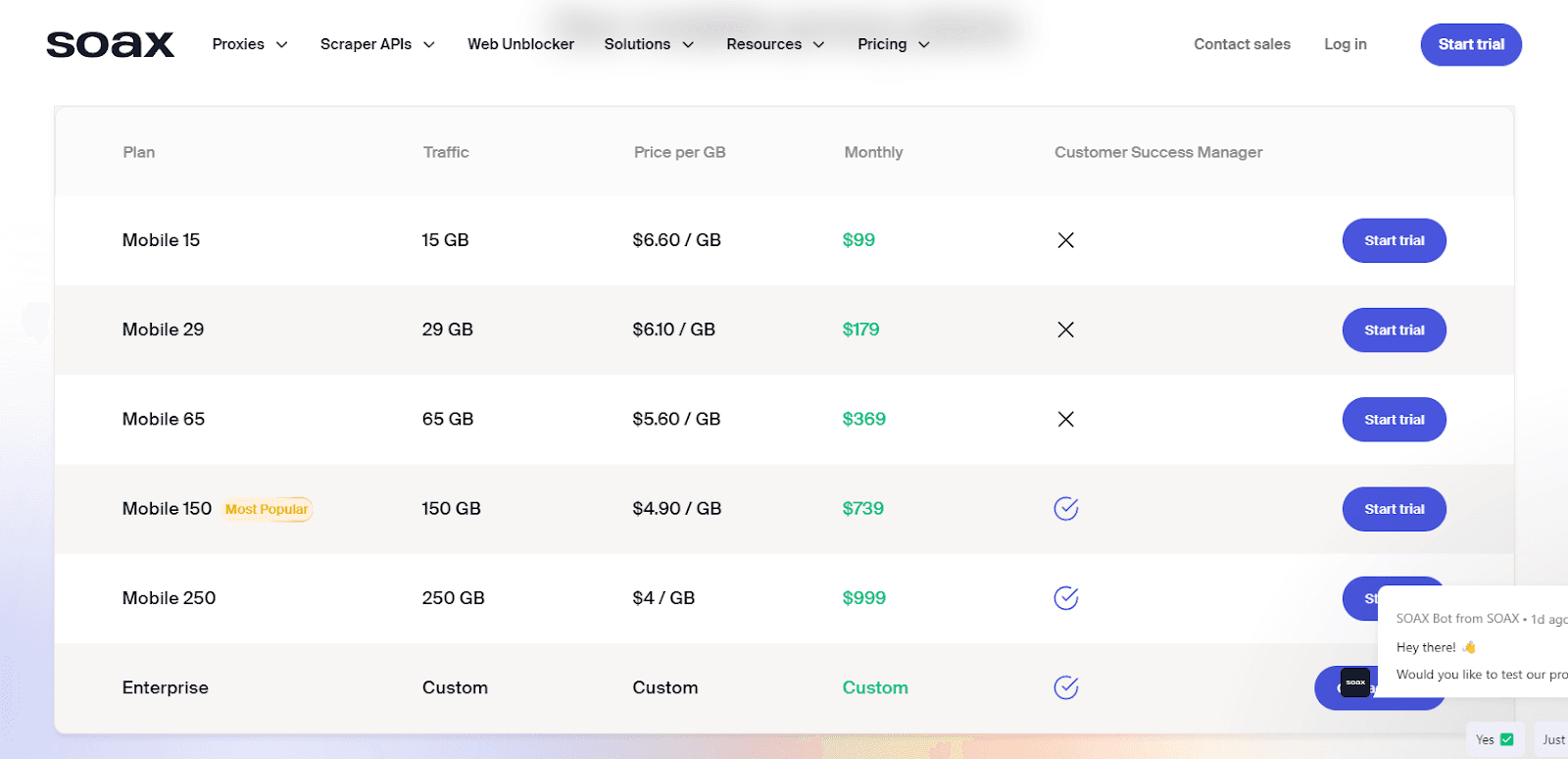Start trial for the Mobile 15 plan

pos(1394,240)
